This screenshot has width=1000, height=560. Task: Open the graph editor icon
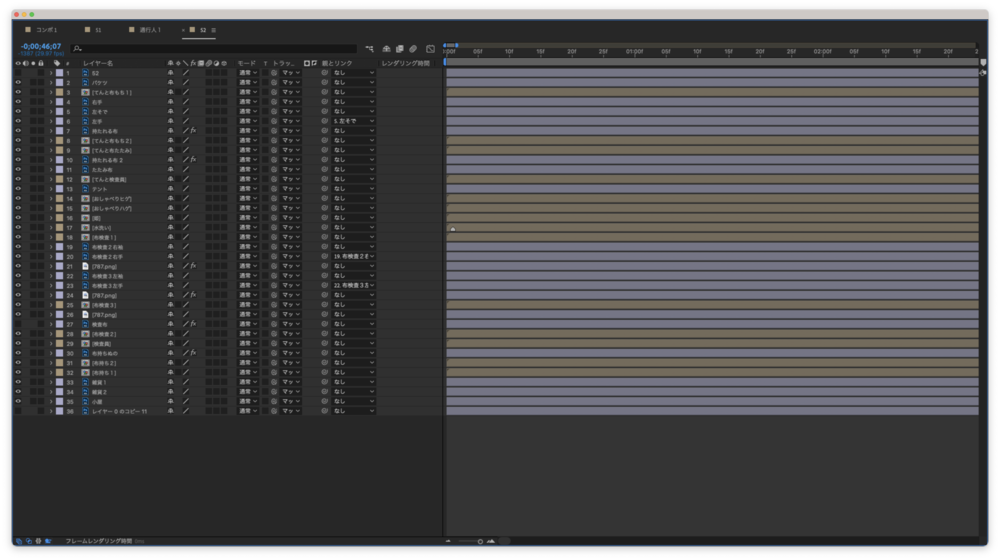pyautogui.click(x=430, y=48)
